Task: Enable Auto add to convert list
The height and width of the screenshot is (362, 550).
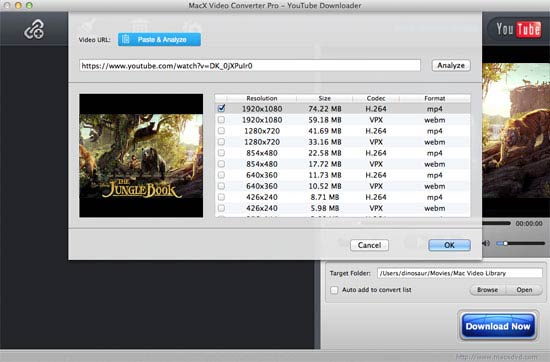Action: (x=334, y=290)
